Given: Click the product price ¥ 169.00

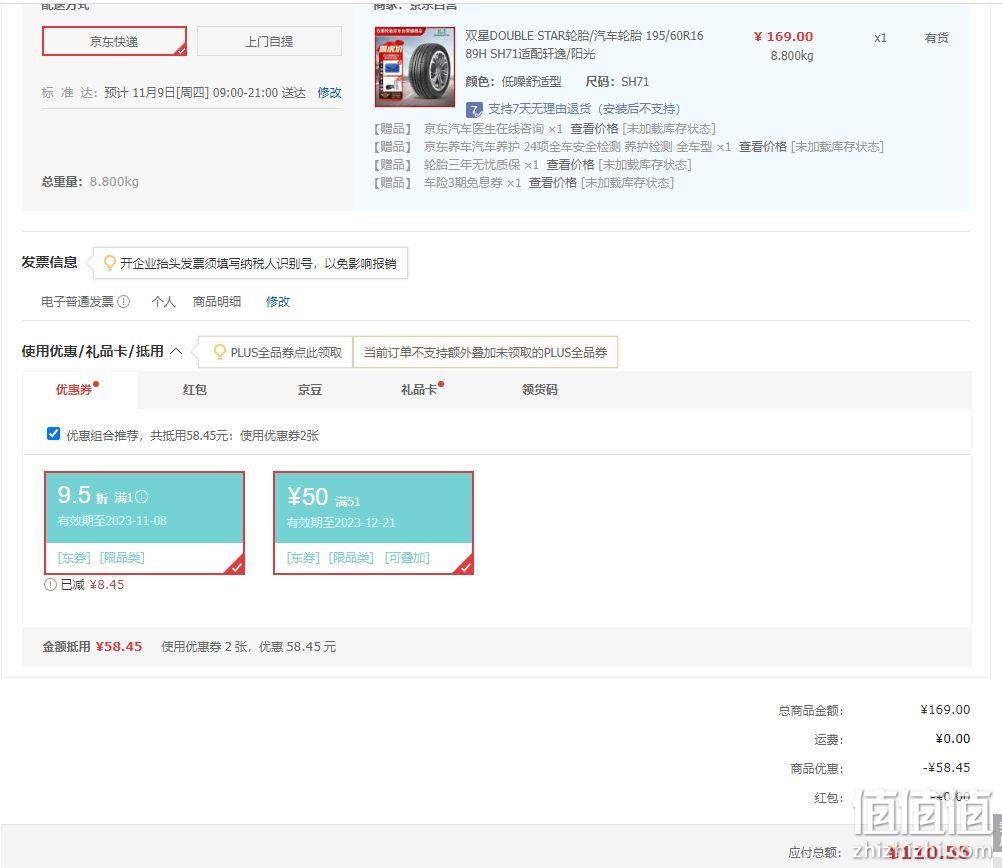Looking at the screenshot, I should pyautogui.click(x=783, y=36).
